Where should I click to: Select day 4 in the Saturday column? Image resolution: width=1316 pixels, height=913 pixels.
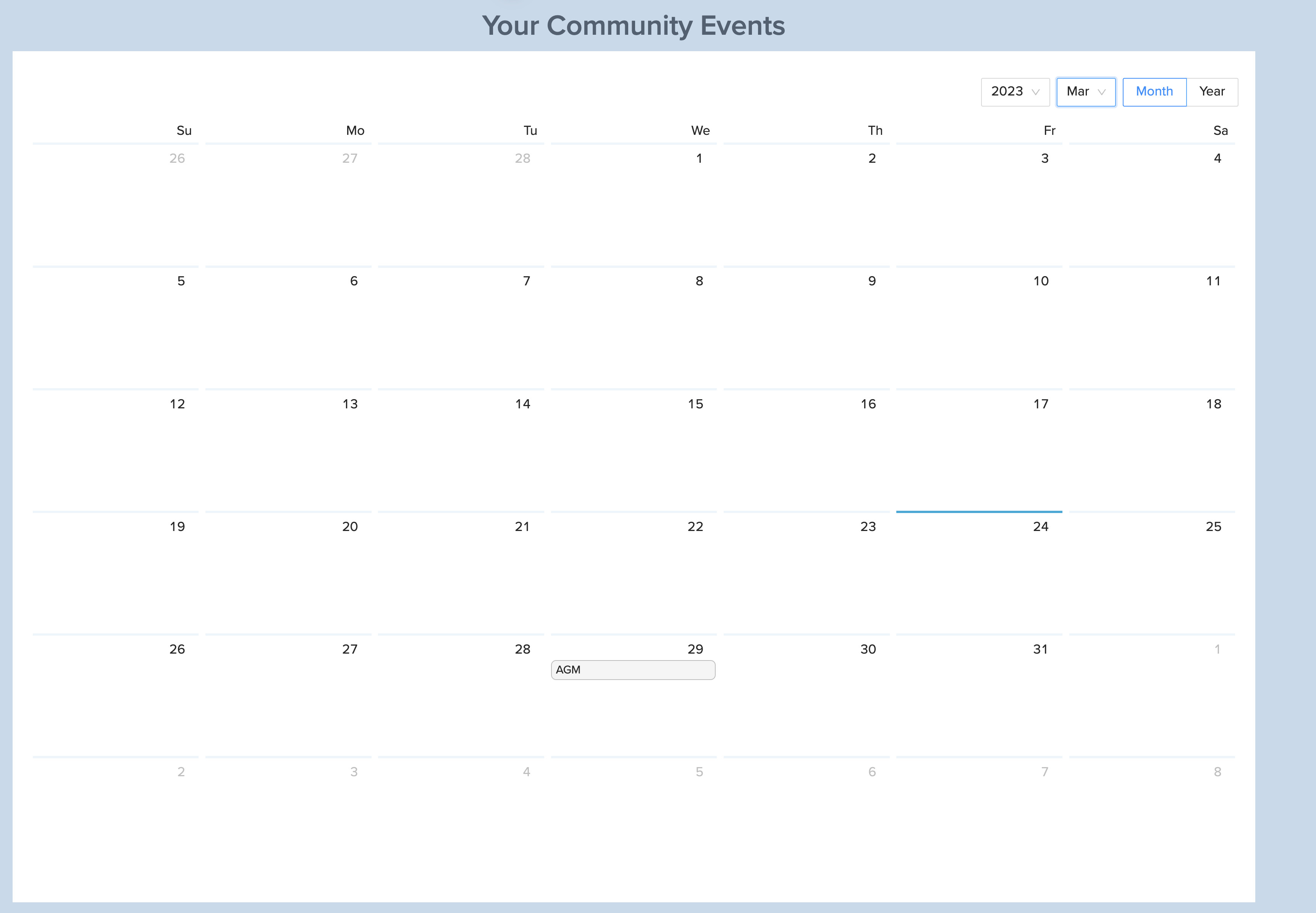(x=1152, y=204)
